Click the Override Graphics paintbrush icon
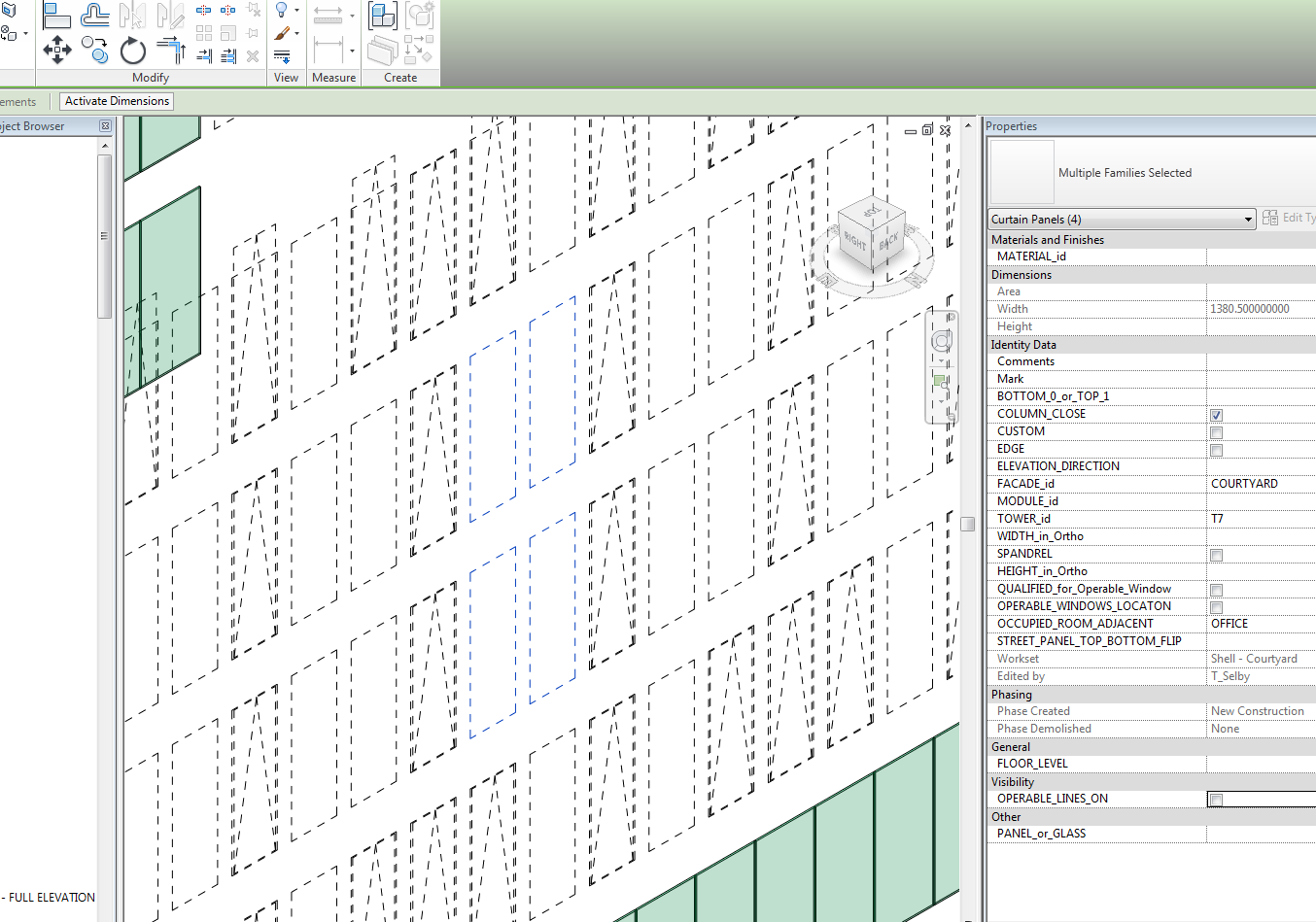The width and height of the screenshot is (1316, 922). [x=282, y=33]
